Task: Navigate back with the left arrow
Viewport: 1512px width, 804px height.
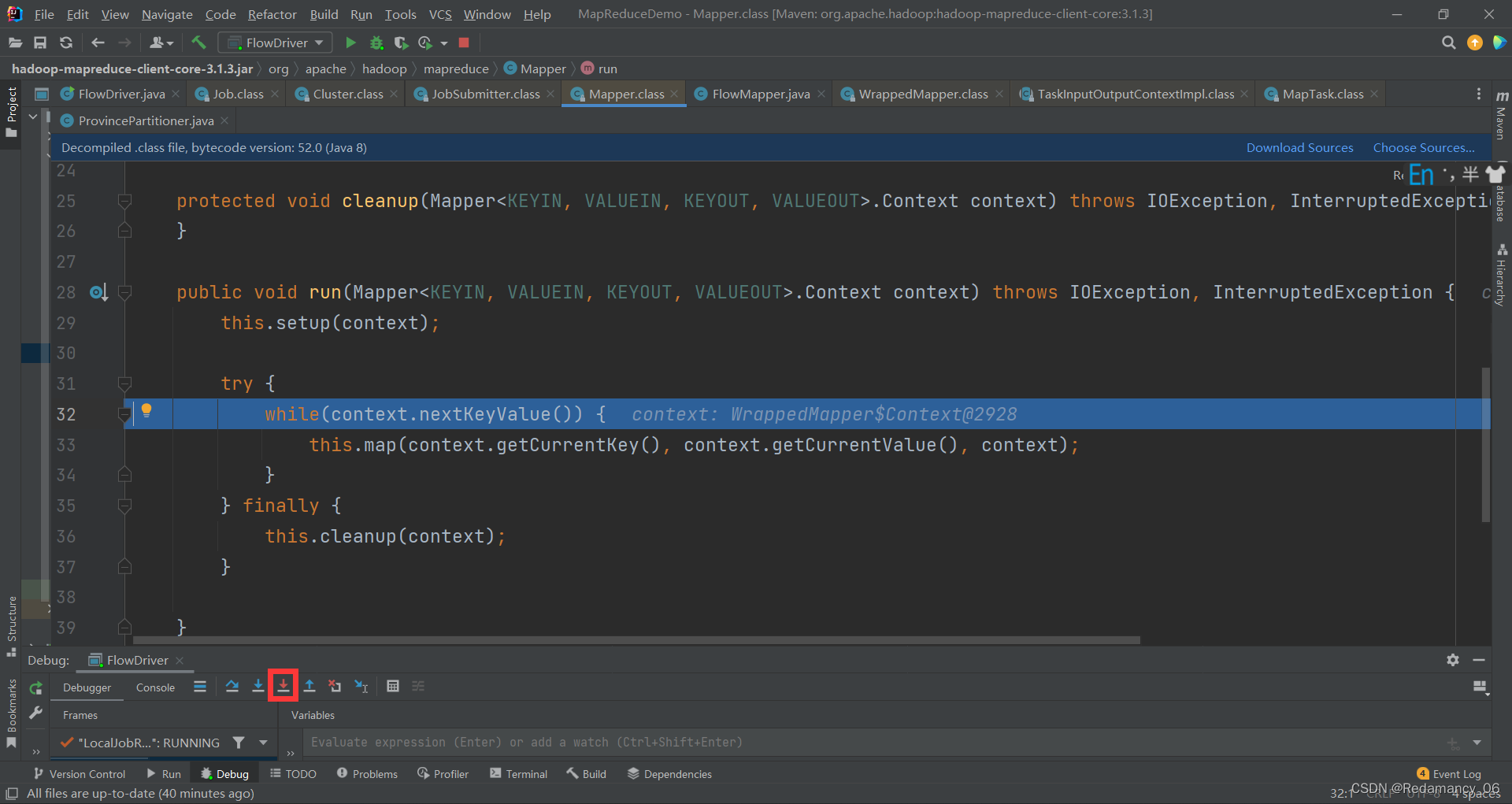Action: click(x=98, y=43)
